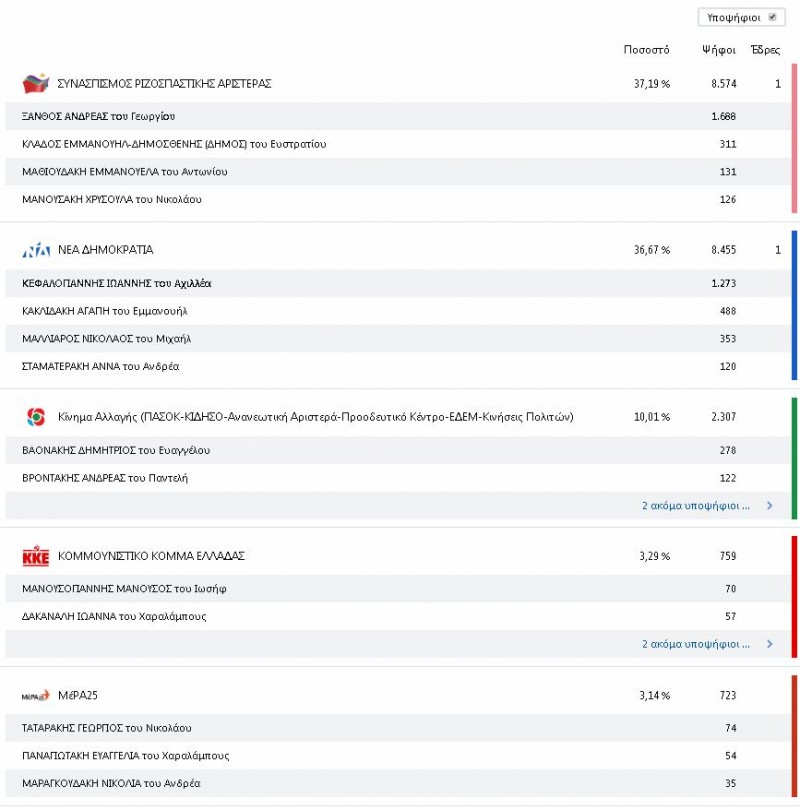Click the pink SYRIZA color bar
Image resolution: width=800 pixels, height=810 pixels.
[794, 138]
